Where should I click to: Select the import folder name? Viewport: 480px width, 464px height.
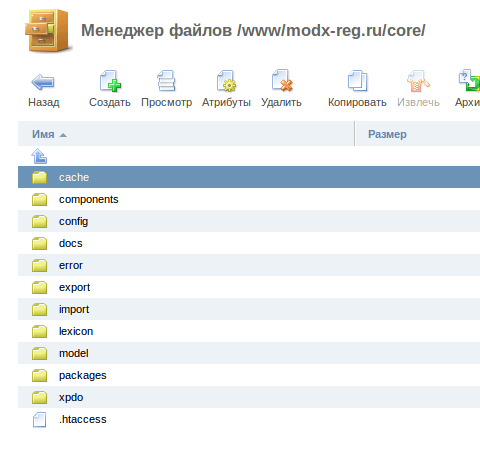pyautogui.click(x=74, y=309)
